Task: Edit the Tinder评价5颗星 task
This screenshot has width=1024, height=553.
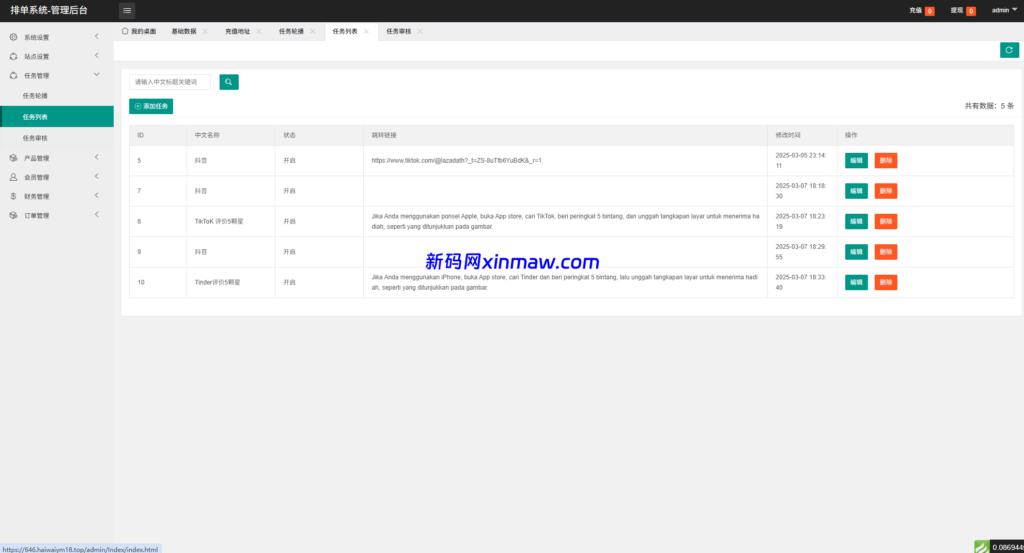Action: point(856,282)
